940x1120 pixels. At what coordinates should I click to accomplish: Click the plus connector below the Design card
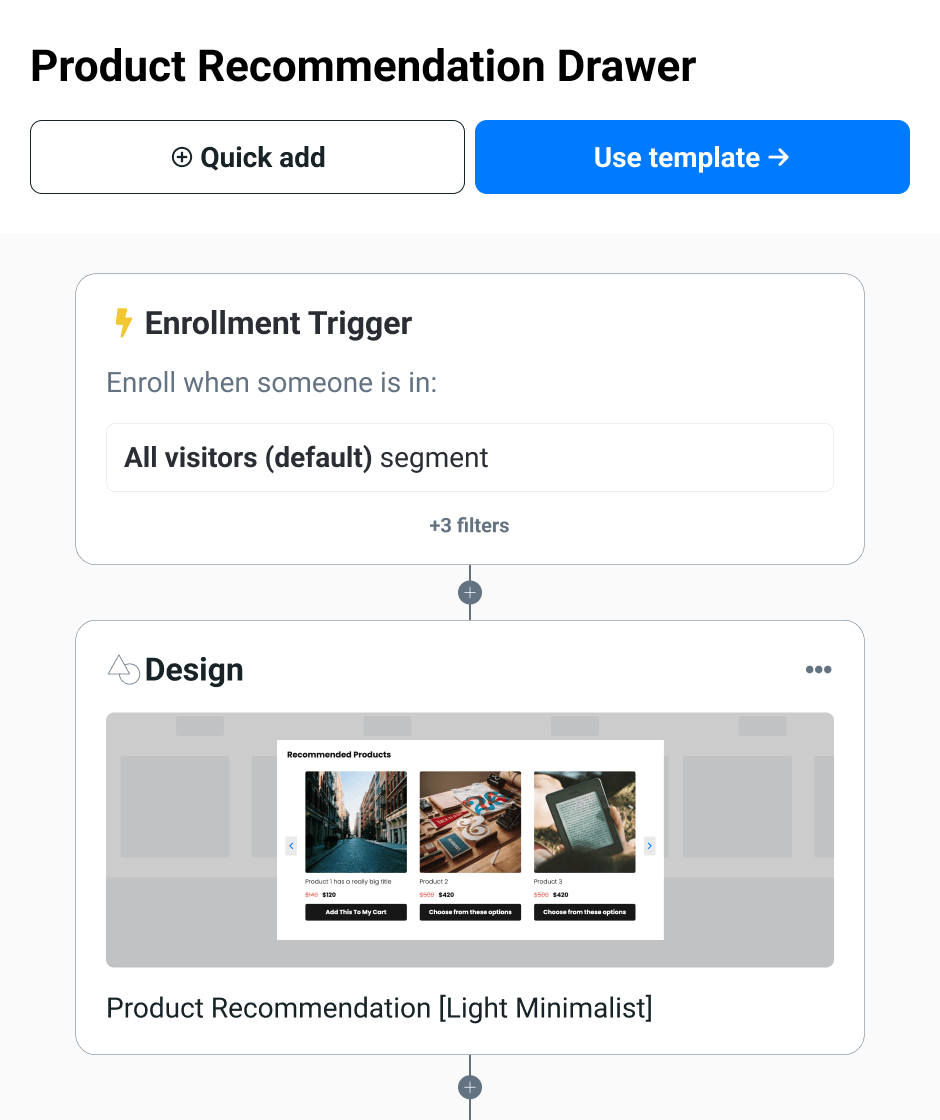[470, 1087]
